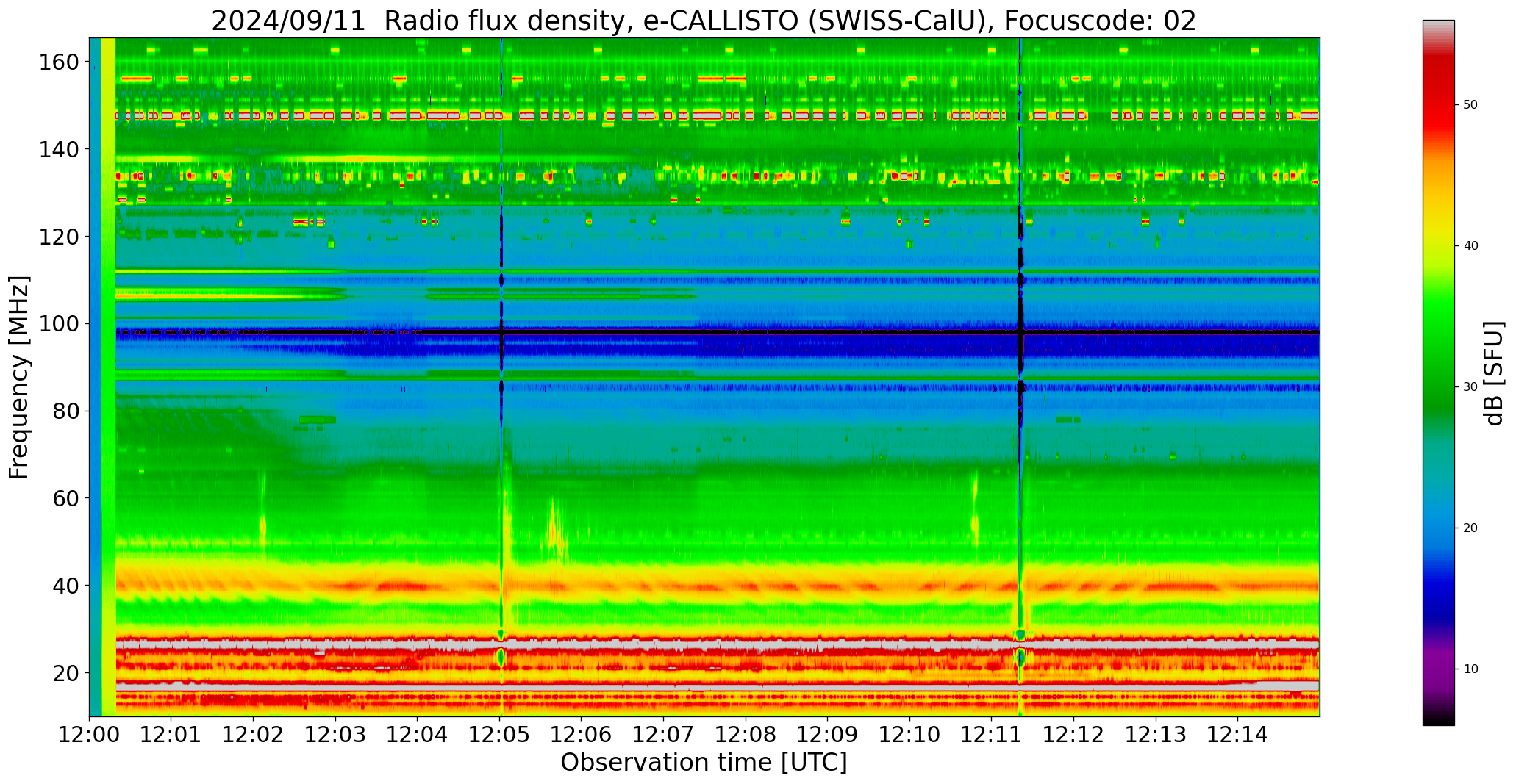Click the 12:00 time tick label
1516x784 pixels.
tap(90, 734)
